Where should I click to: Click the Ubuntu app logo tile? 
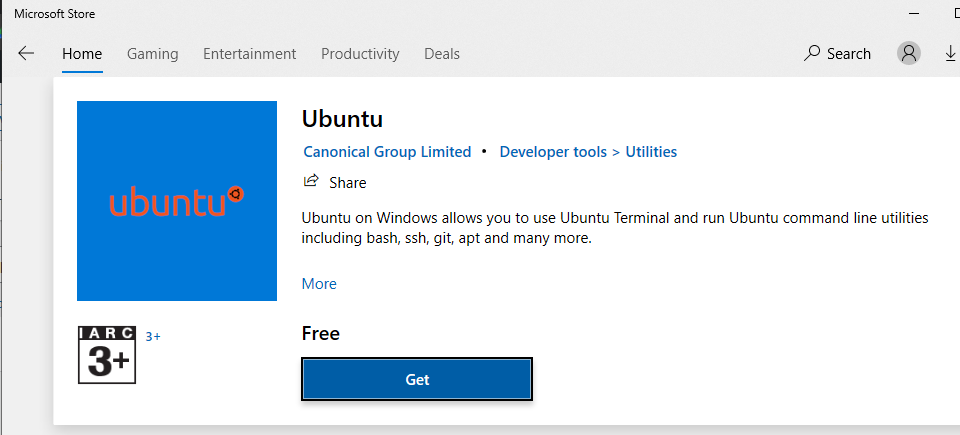177,201
